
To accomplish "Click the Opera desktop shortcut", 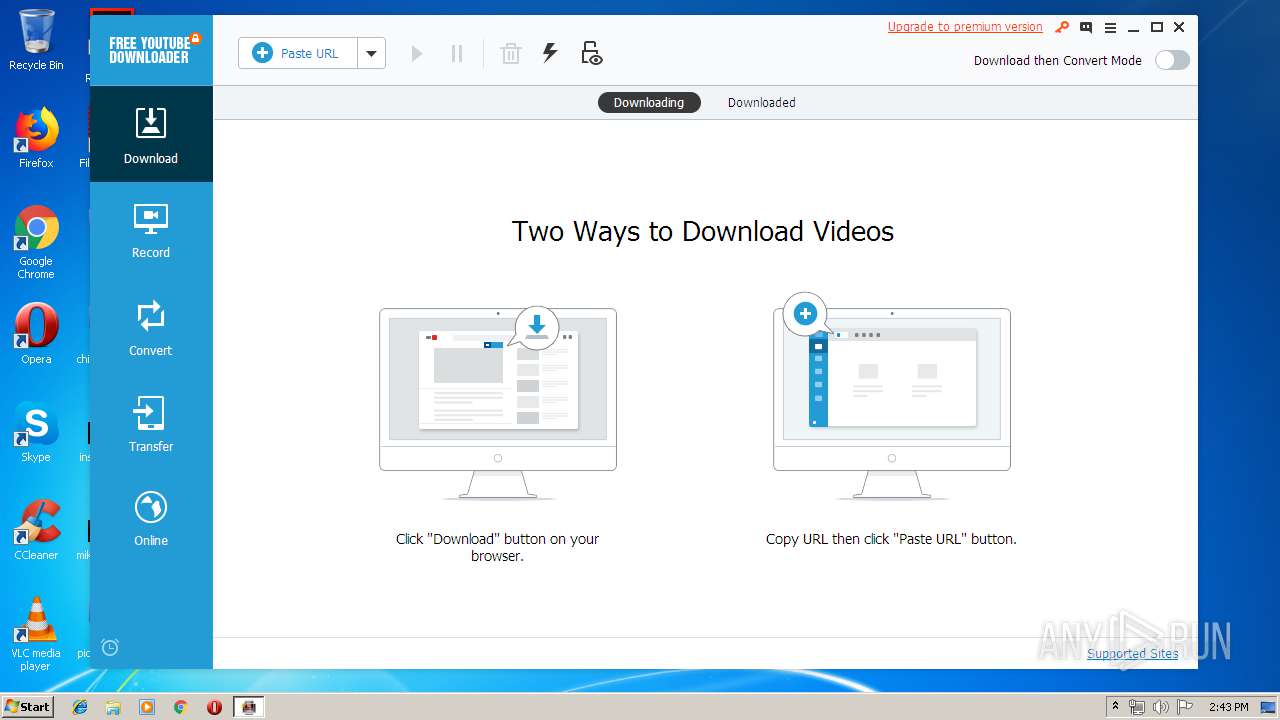I will point(36,334).
